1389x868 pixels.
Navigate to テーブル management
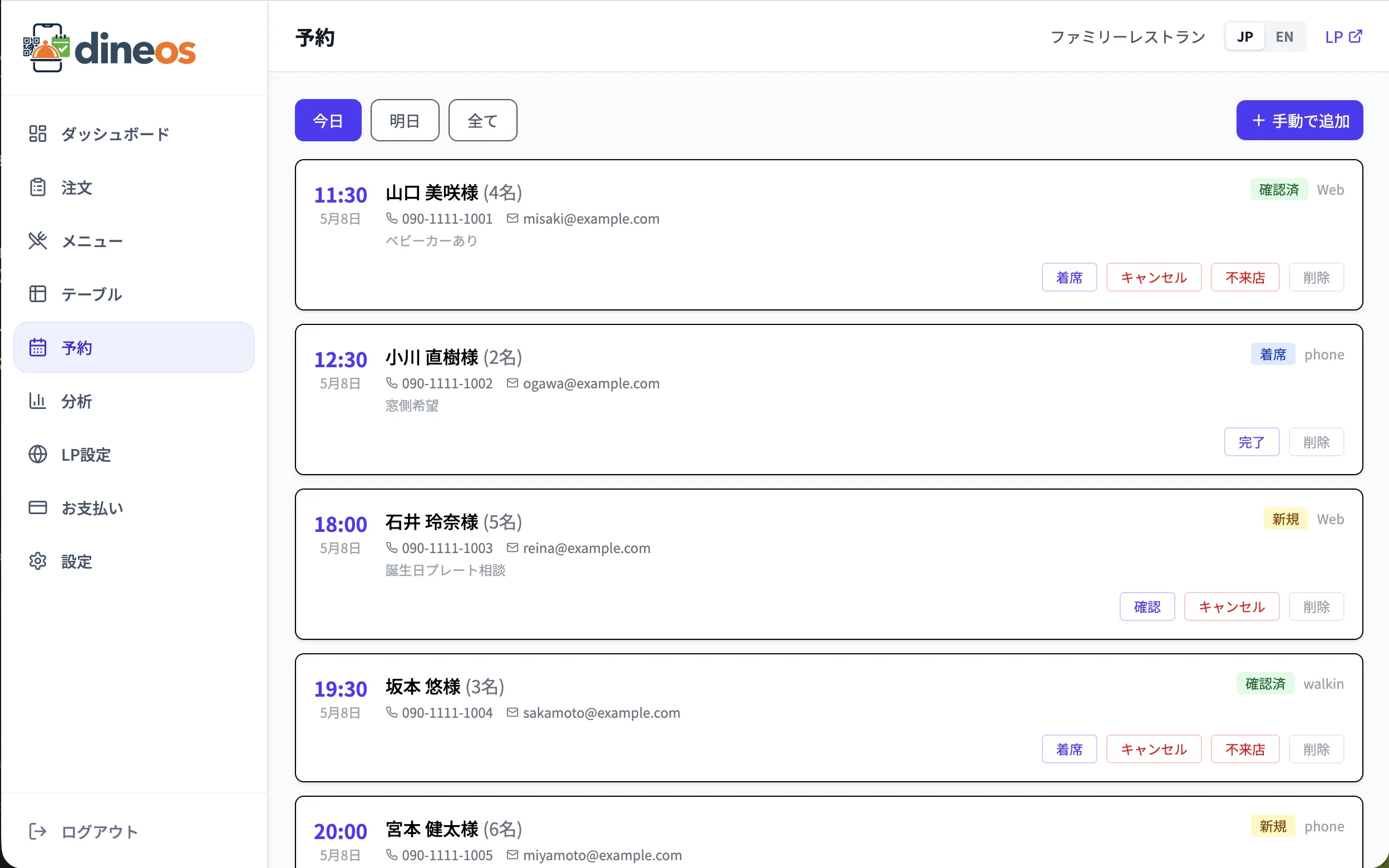[134, 294]
